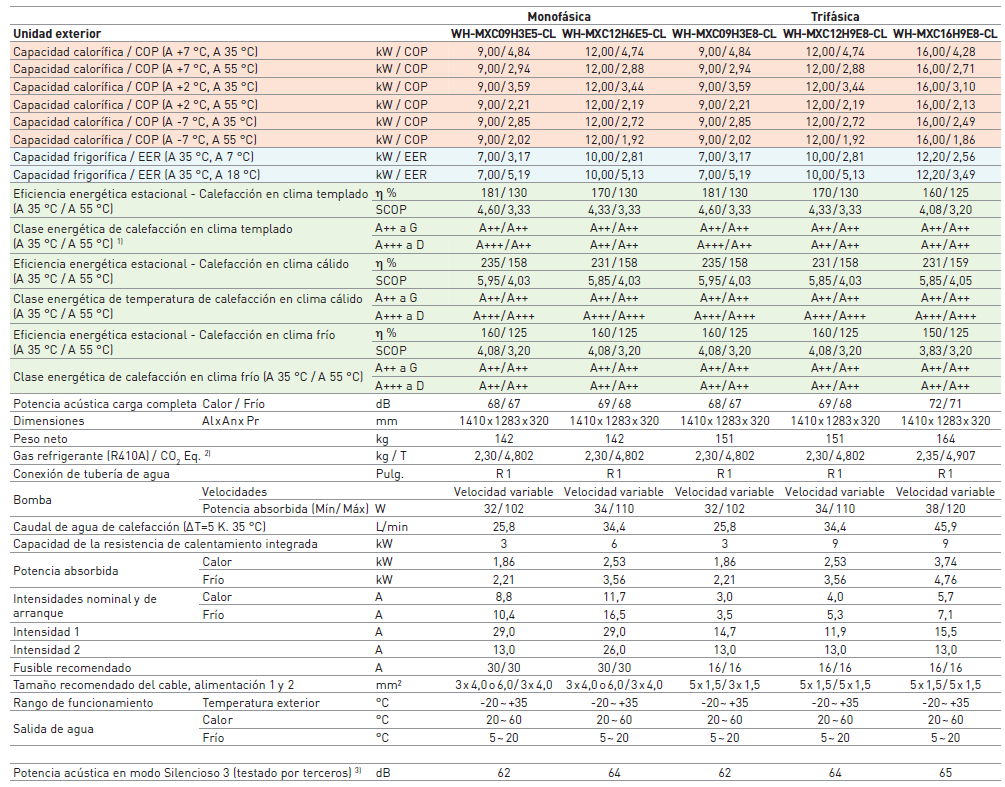Viewport: 1005px width, 787px height.
Task: Click the WH-MXC12H9E8-CL column header
Action: (835, 34)
